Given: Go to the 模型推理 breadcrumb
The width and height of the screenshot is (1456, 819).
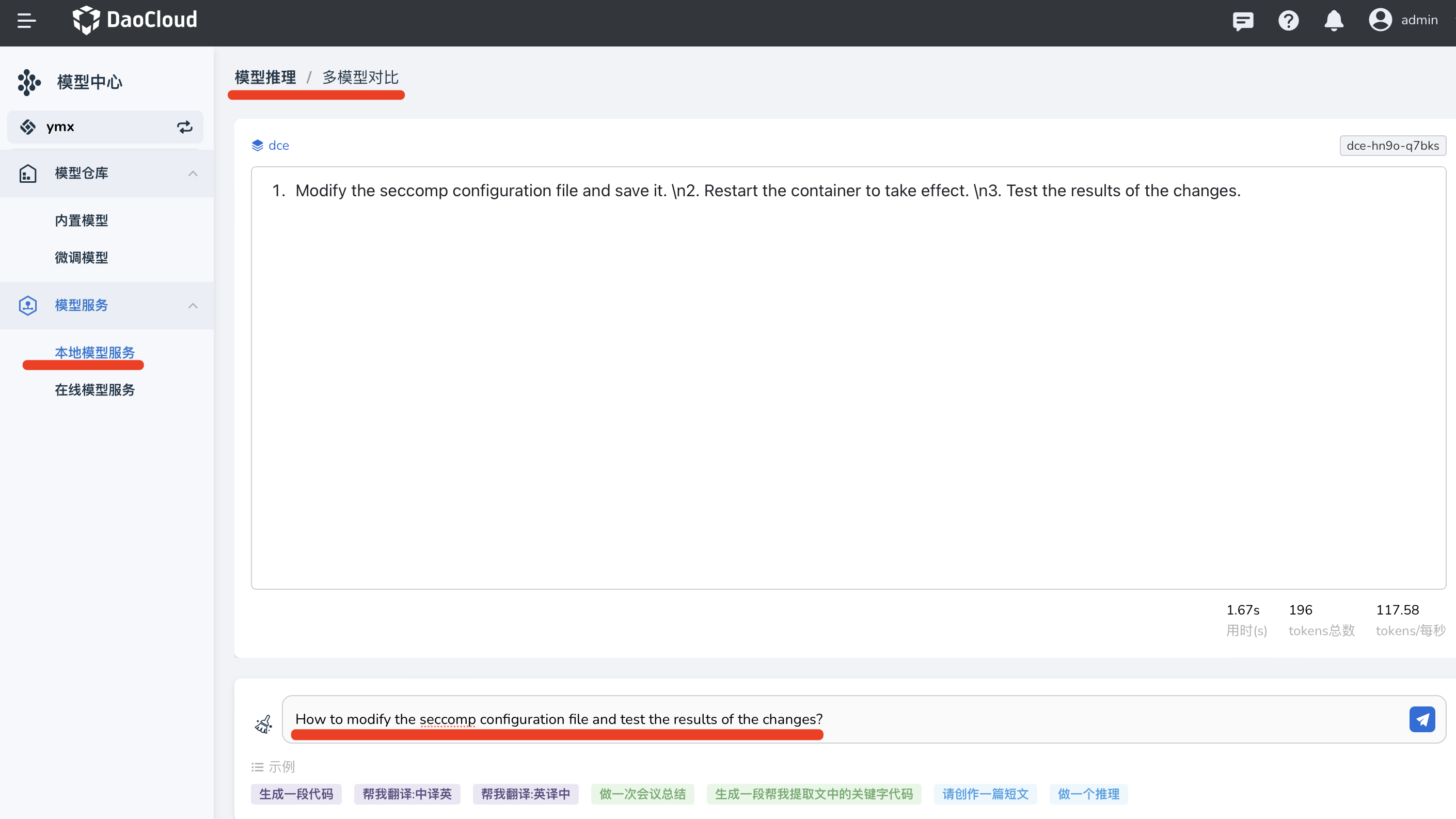Looking at the screenshot, I should pyautogui.click(x=265, y=77).
